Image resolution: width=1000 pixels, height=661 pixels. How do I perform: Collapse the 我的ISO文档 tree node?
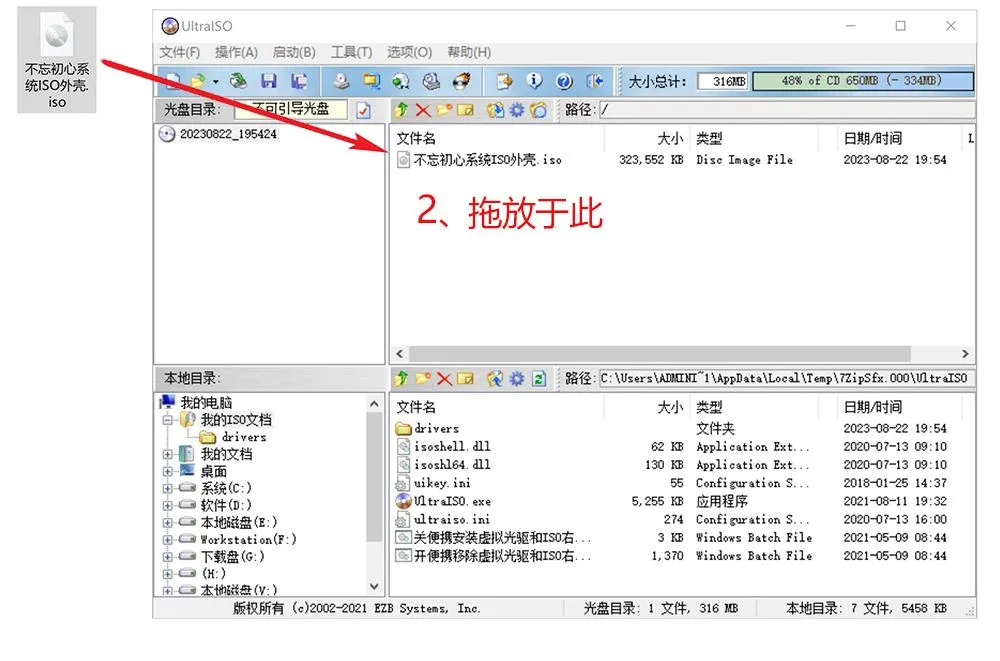pyautogui.click(x=168, y=421)
